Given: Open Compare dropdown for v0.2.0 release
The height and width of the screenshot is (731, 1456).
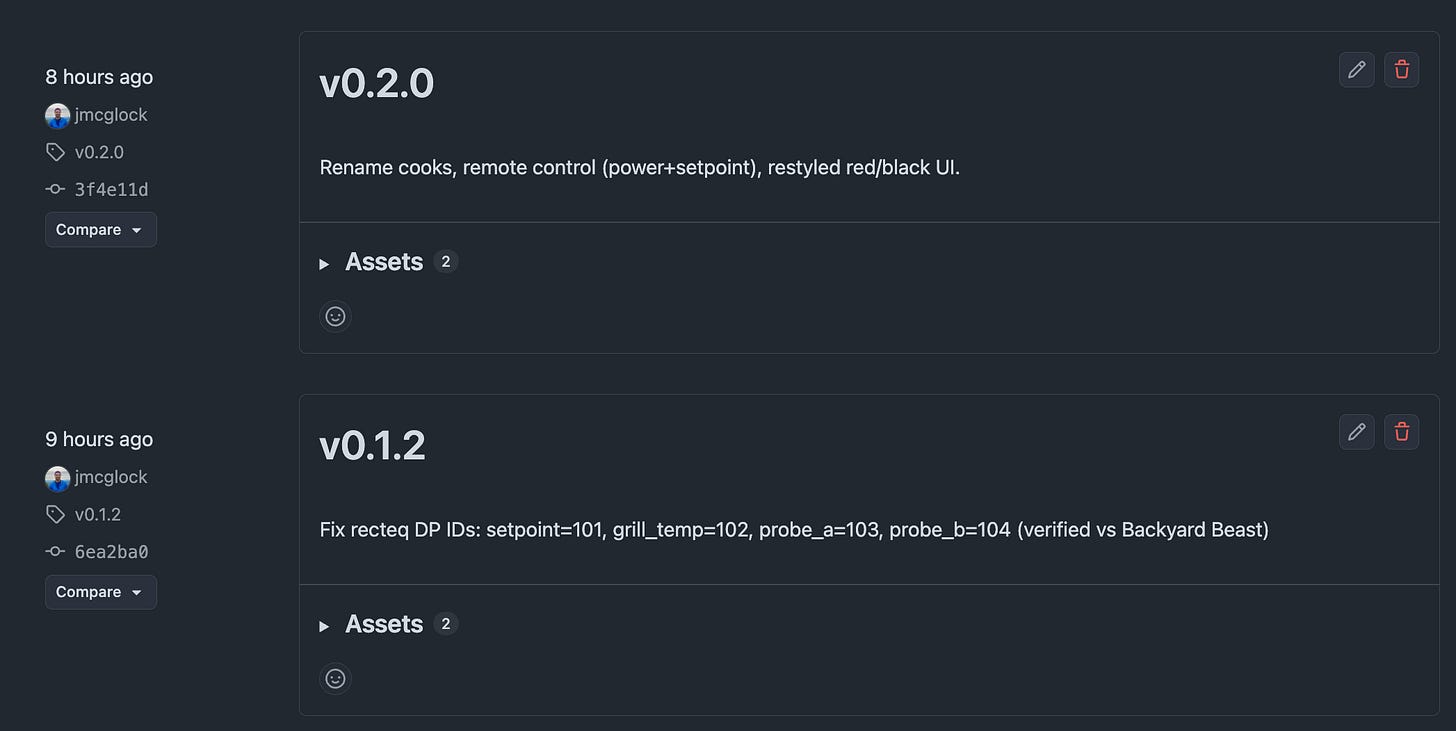Looking at the screenshot, I should (101, 230).
